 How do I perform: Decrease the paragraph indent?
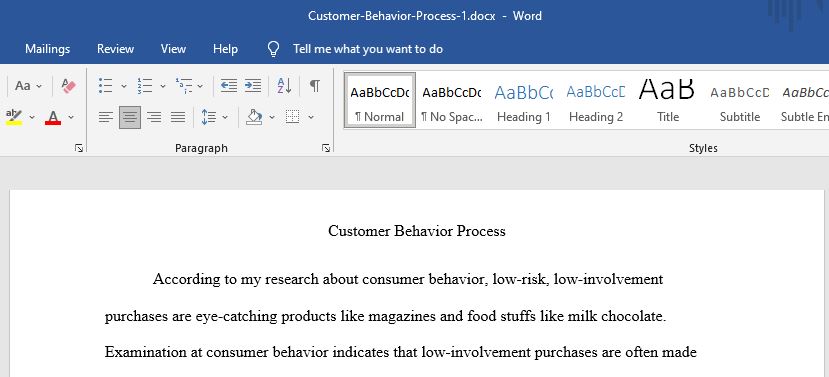[228, 86]
